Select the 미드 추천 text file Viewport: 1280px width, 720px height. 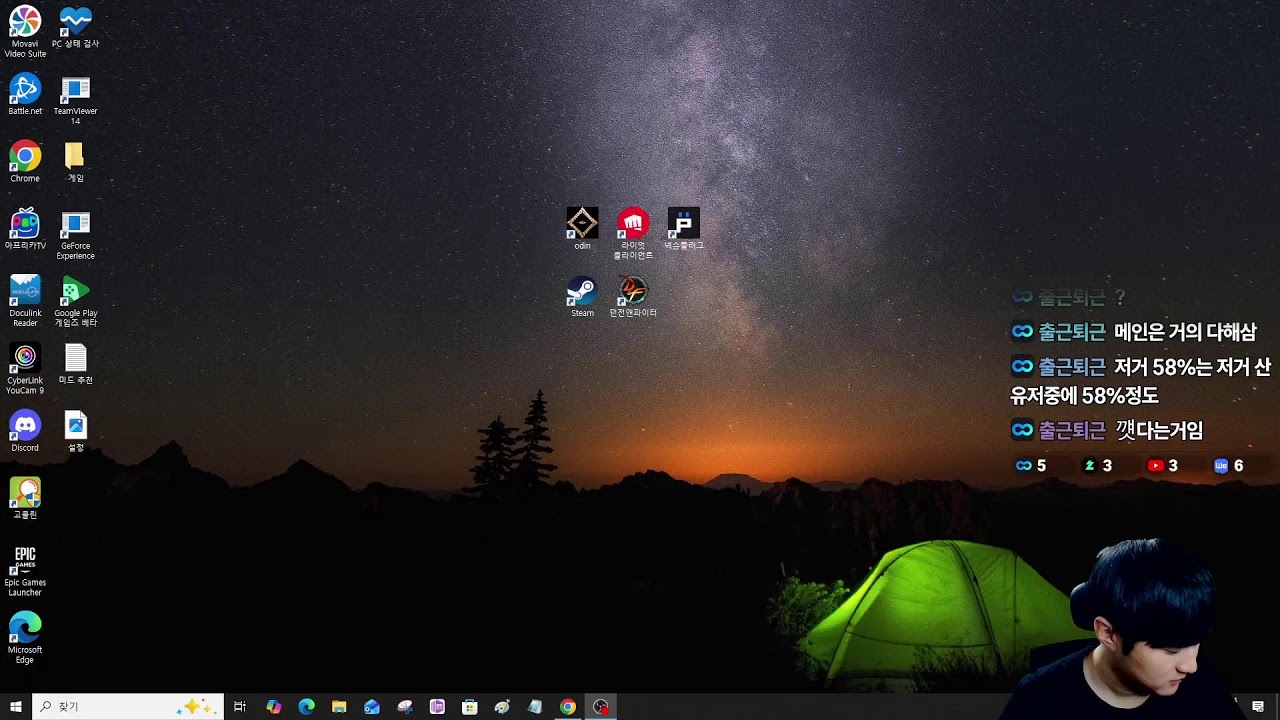tap(75, 364)
